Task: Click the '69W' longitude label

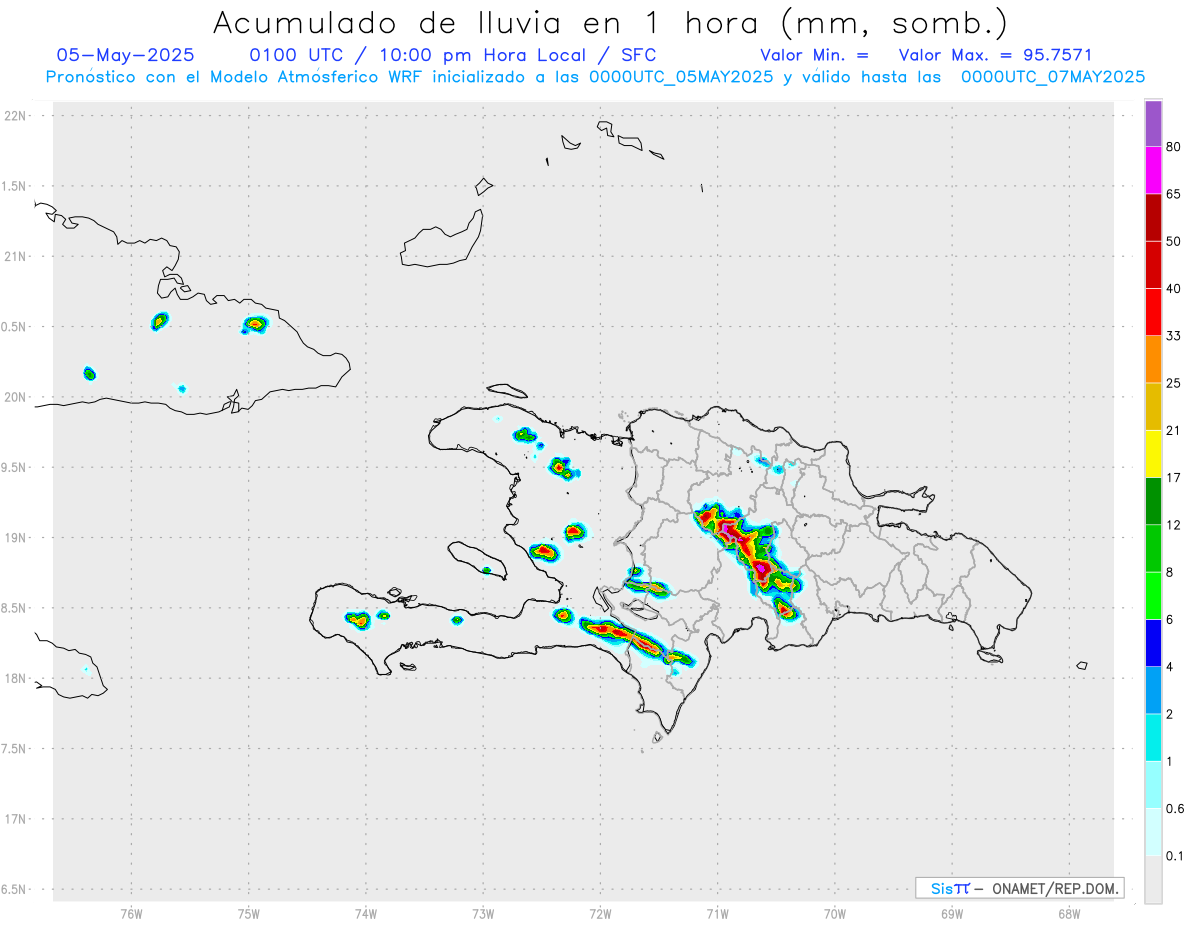Action: click(952, 913)
